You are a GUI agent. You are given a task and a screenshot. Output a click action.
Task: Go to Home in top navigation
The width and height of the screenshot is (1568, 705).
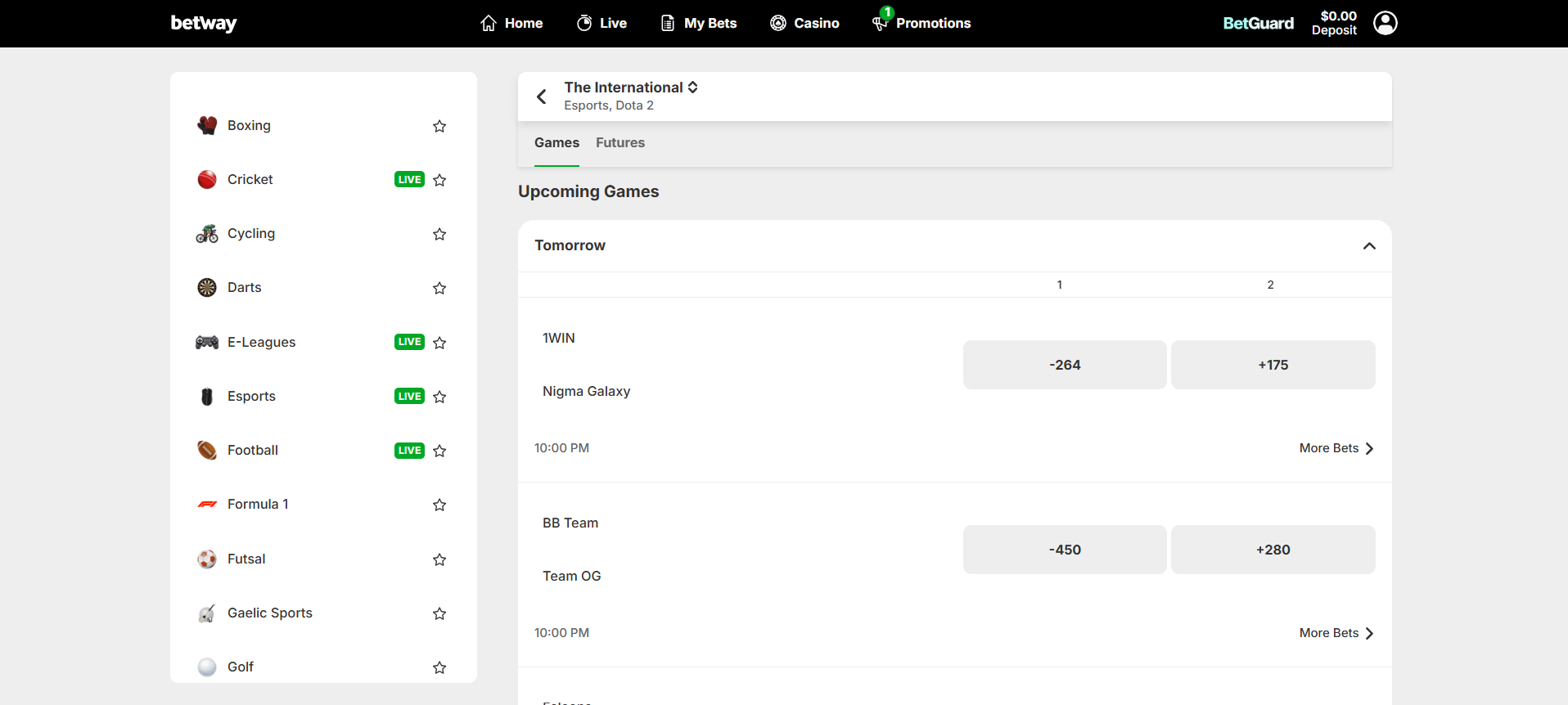point(511,23)
